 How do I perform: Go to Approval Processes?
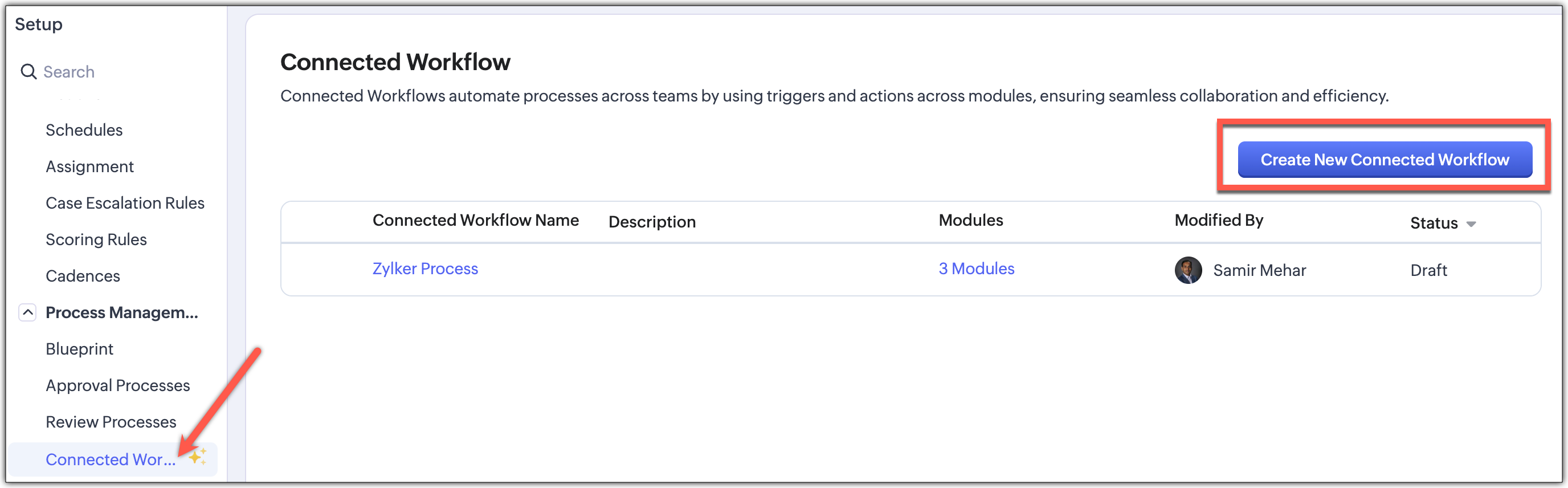117,385
